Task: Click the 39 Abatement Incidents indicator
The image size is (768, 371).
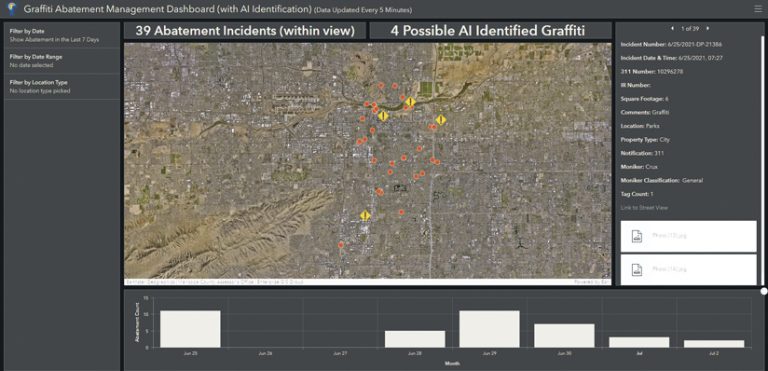Action: [245, 30]
